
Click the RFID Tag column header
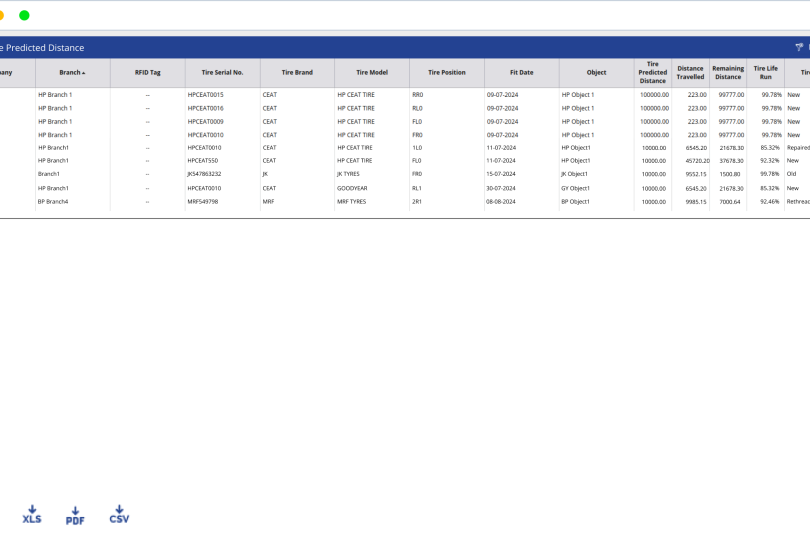(x=147, y=73)
